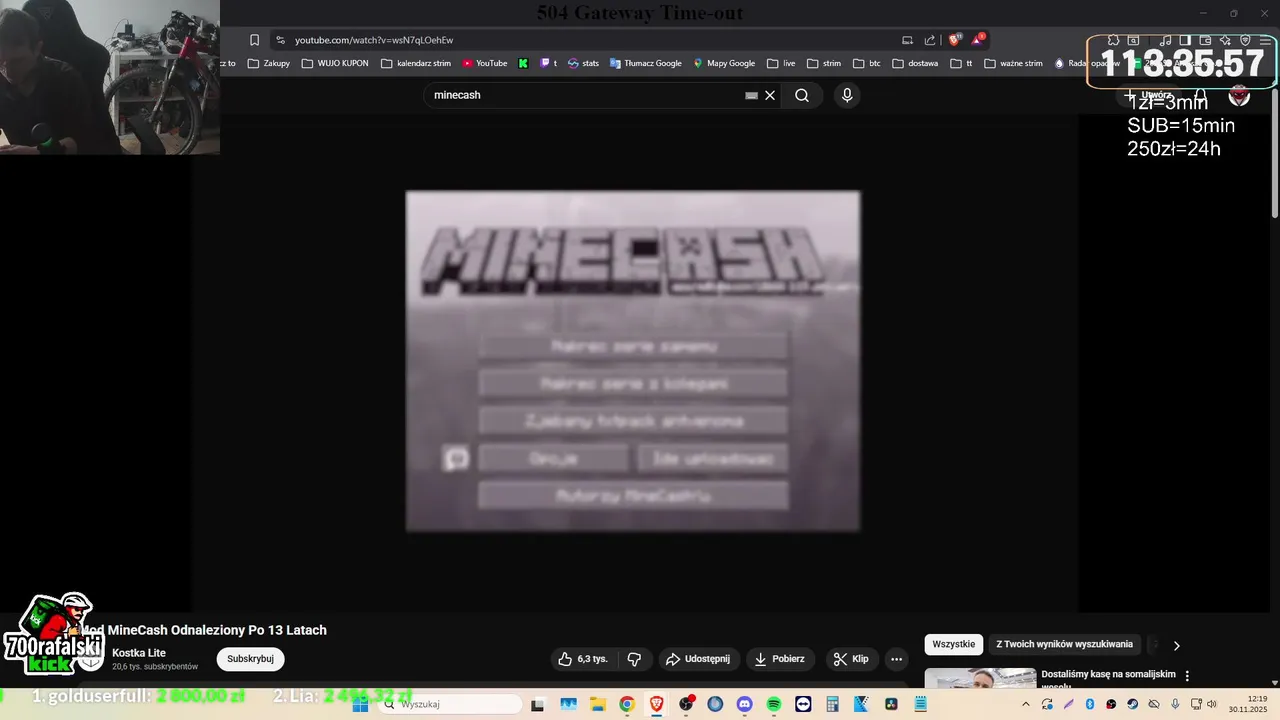This screenshot has height=720, width=1280.
Task: Open more actions three-dot menu
Action: (896, 659)
